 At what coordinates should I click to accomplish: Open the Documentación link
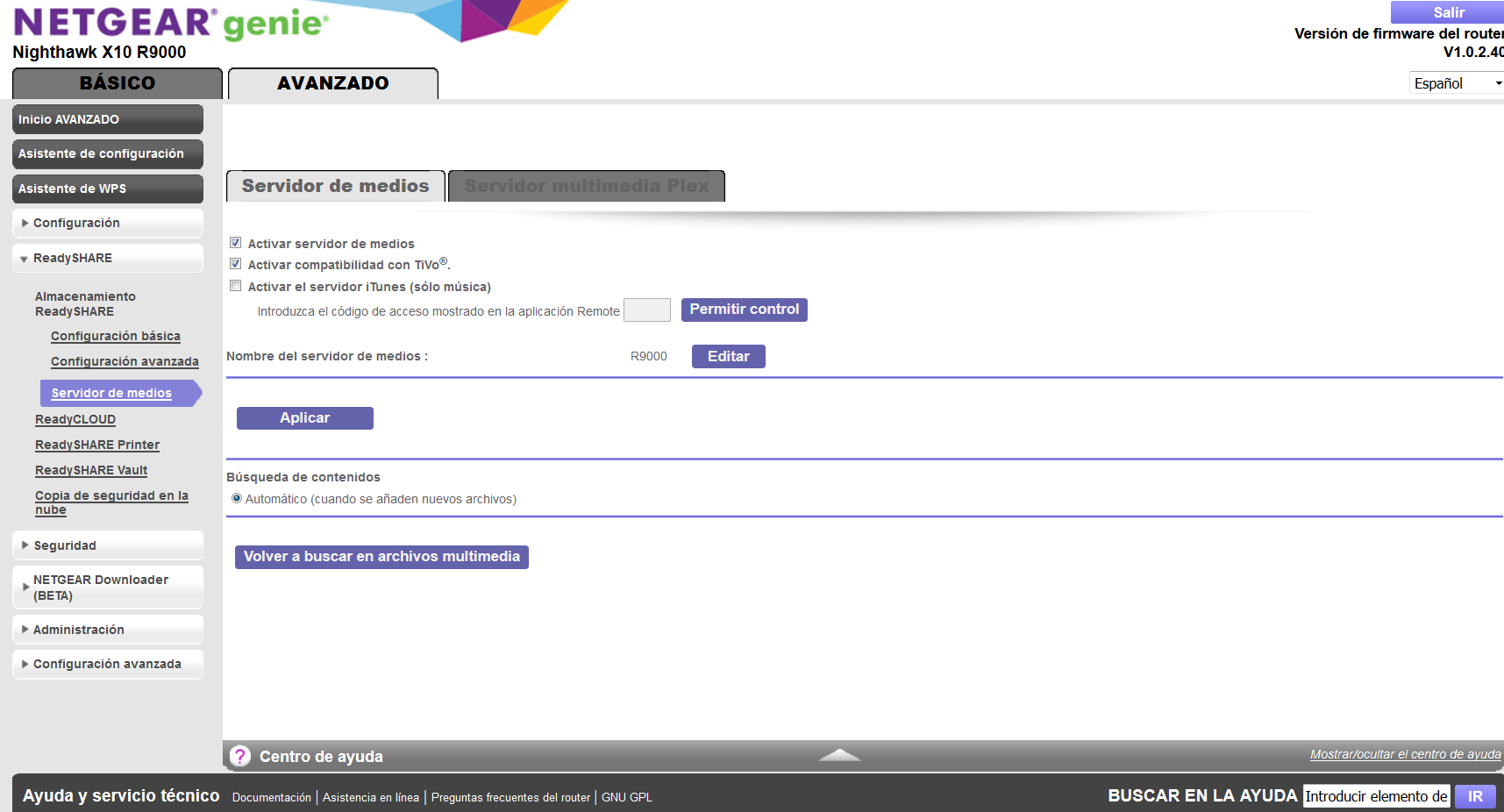click(x=272, y=797)
